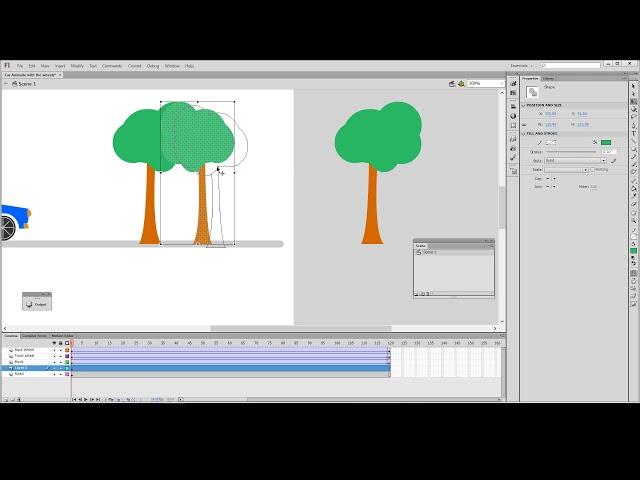Open the Control menu
This screenshot has height=480, width=640.
pyautogui.click(x=134, y=66)
